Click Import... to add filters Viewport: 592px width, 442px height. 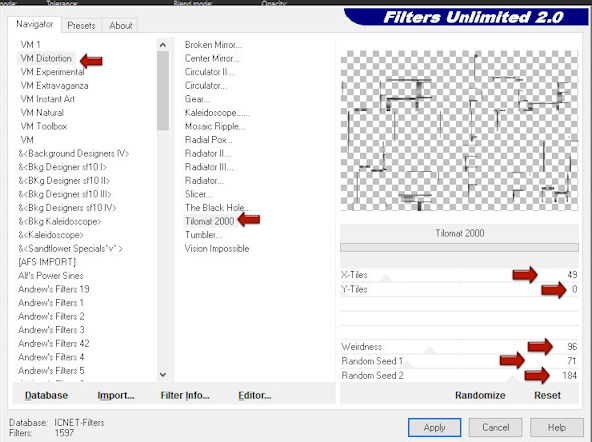point(116,395)
